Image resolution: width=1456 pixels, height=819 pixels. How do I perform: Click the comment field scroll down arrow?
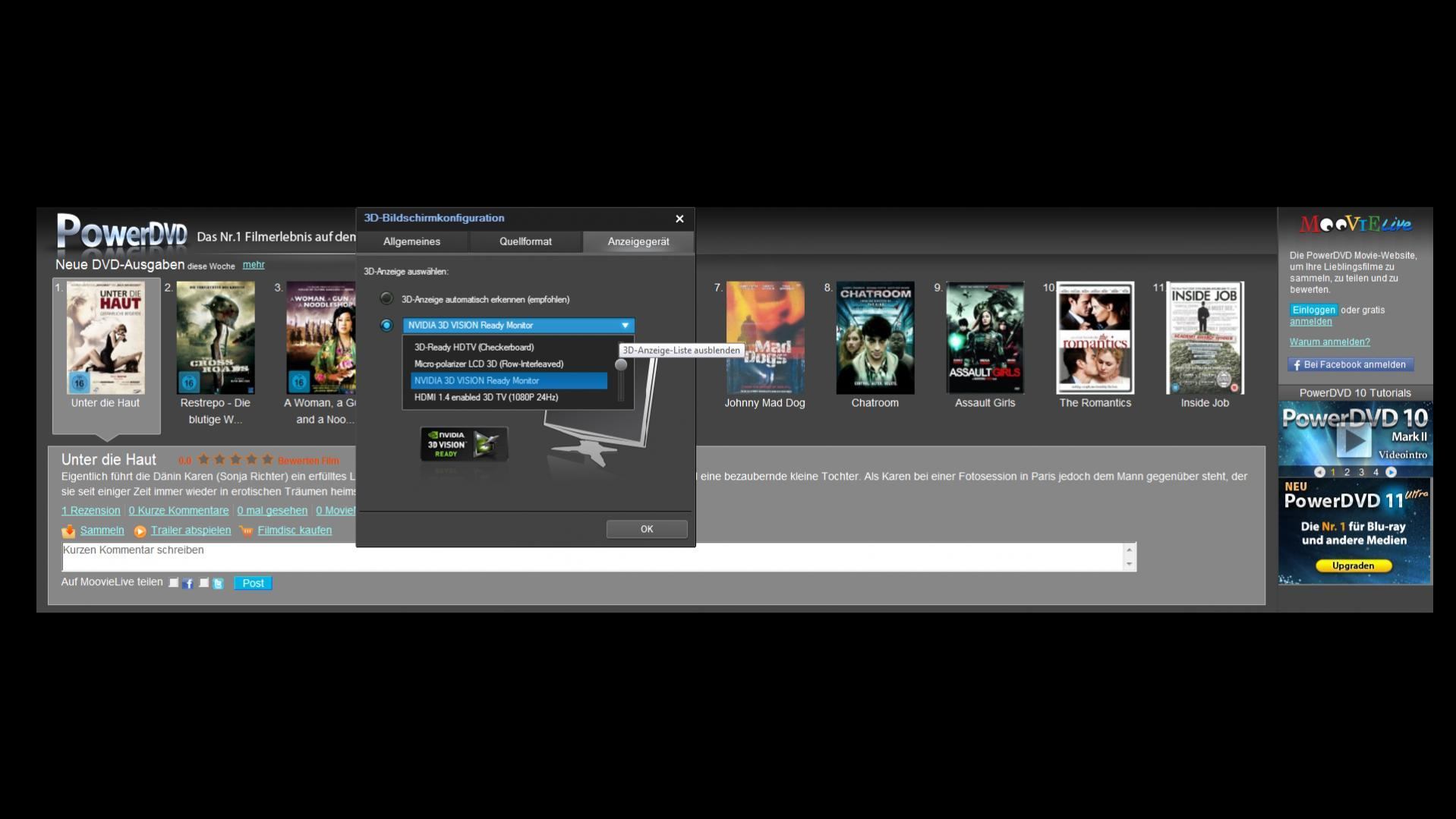pos(1130,564)
